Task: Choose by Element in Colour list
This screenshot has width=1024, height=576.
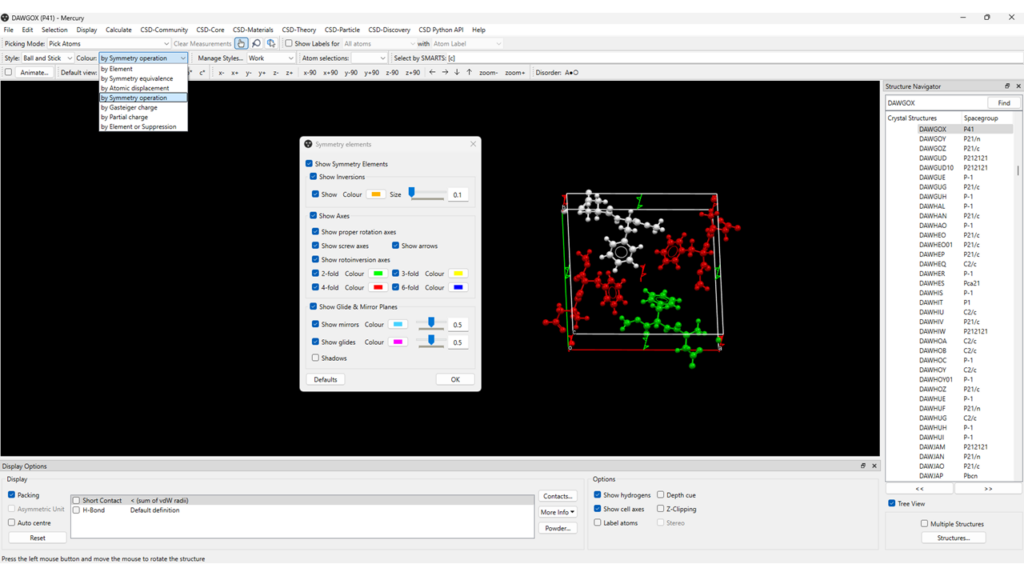Action: point(116,69)
